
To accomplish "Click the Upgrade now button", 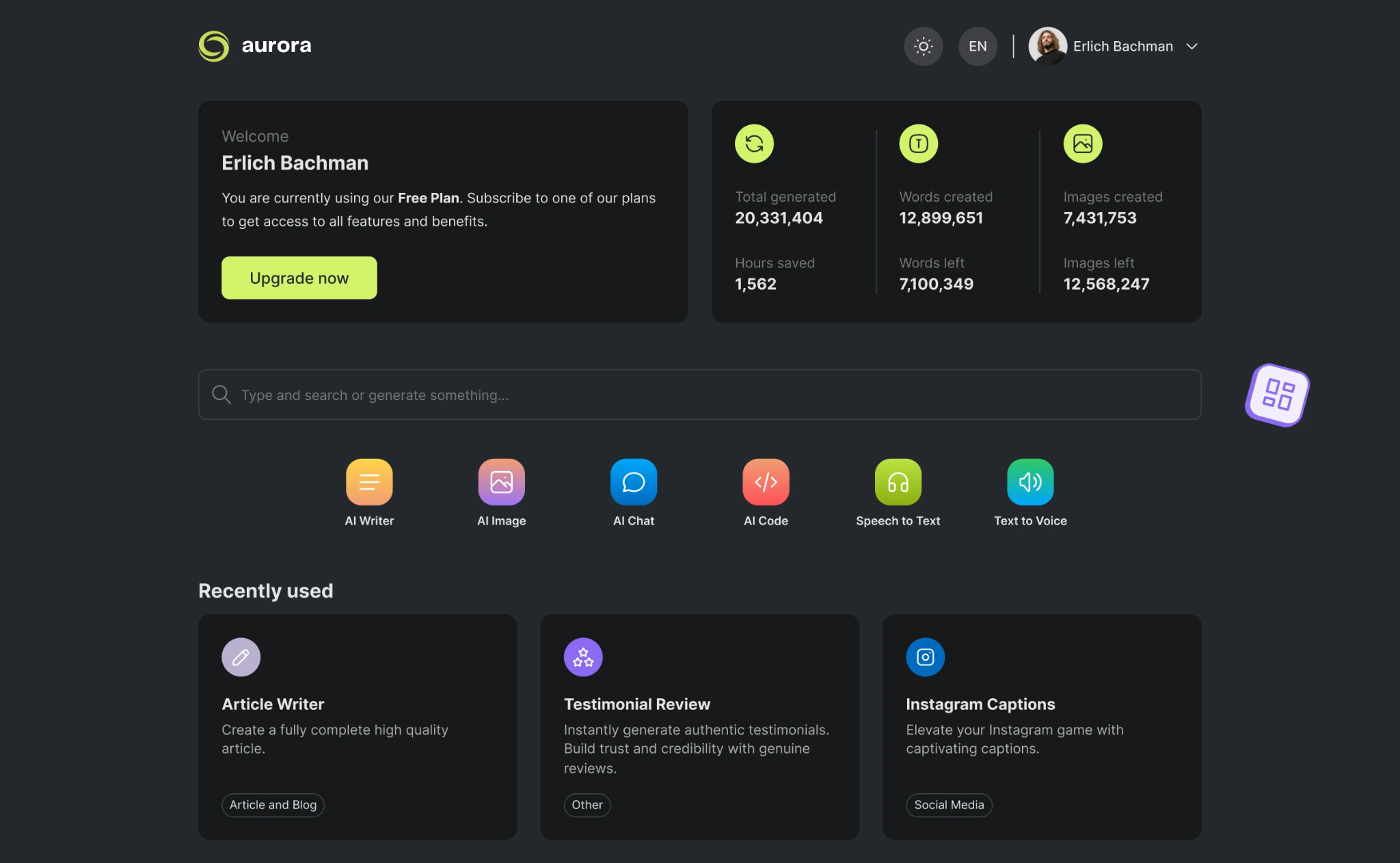I will tap(299, 277).
